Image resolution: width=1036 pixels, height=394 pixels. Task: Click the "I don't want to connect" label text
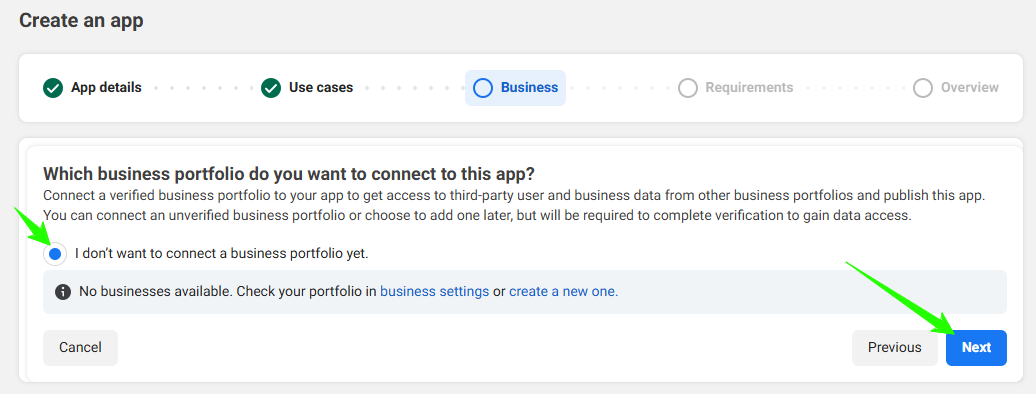tap(221, 253)
